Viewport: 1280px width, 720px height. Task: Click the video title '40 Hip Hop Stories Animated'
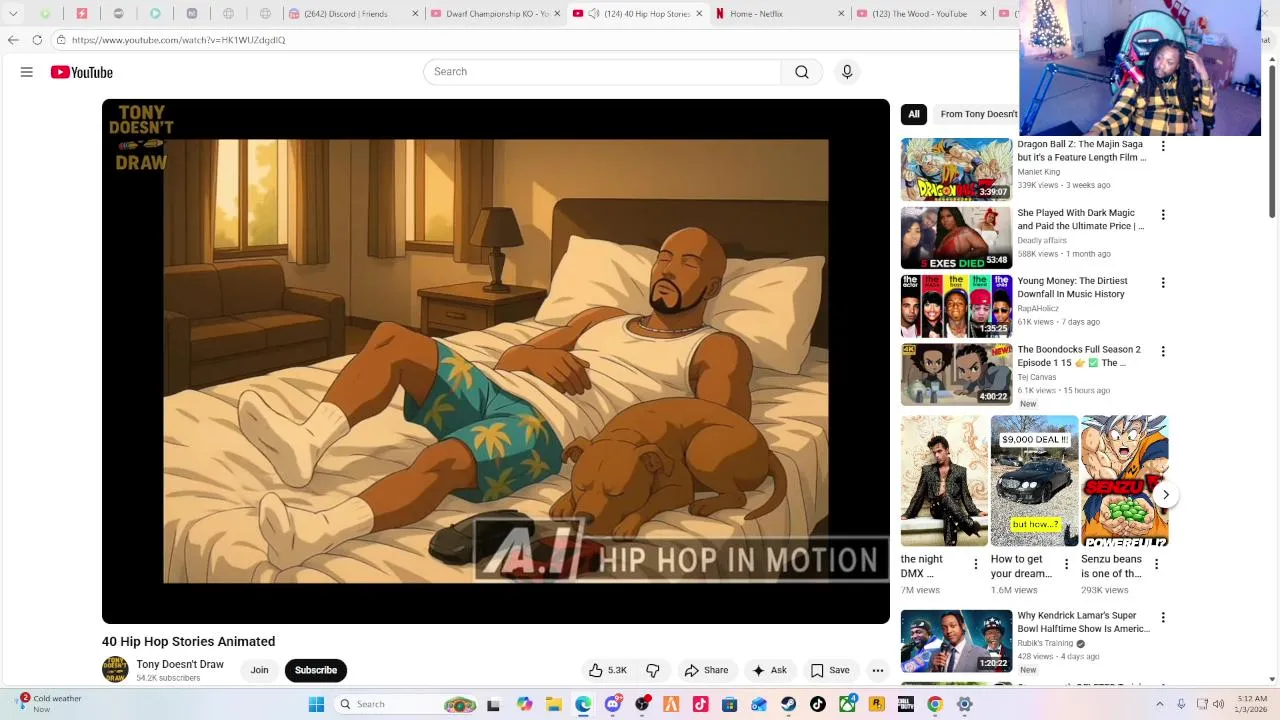click(x=188, y=642)
